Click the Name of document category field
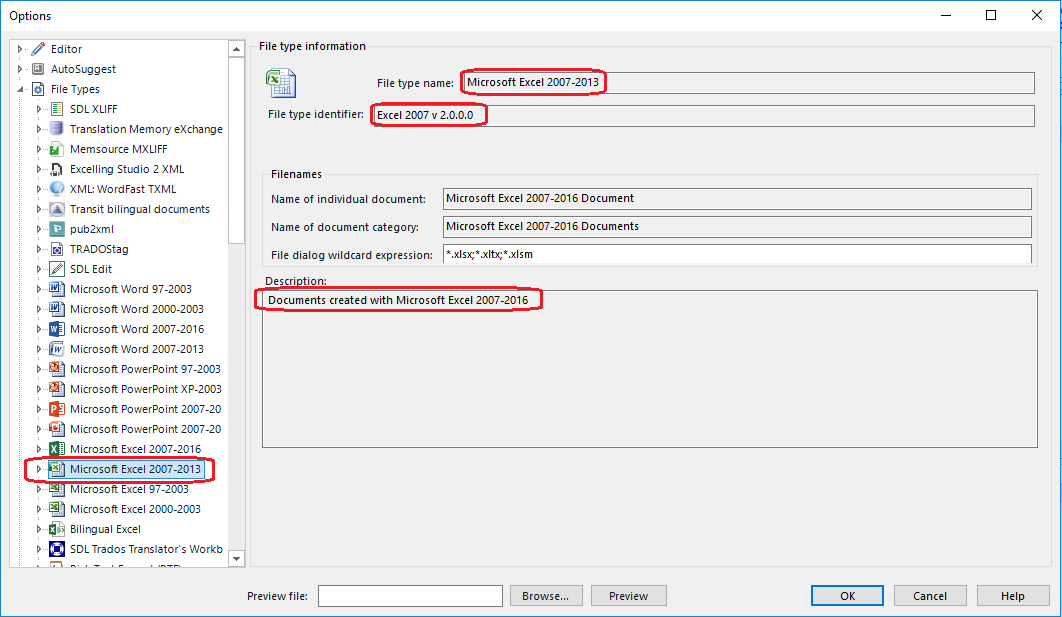The width and height of the screenshot is (1062, 617). [x=737, y=226]
